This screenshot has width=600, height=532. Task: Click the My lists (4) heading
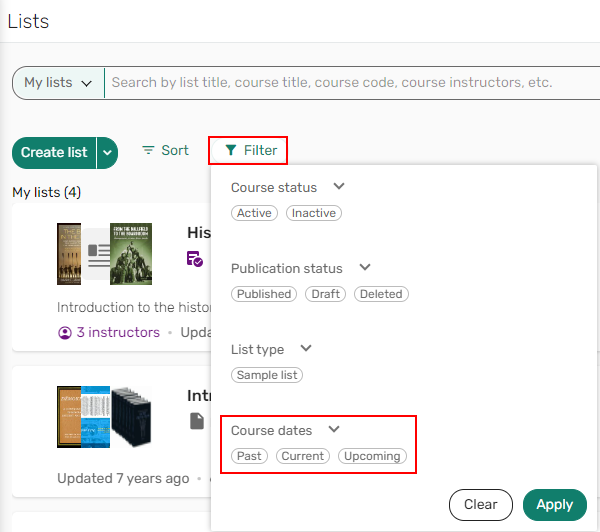click(47, 192)
